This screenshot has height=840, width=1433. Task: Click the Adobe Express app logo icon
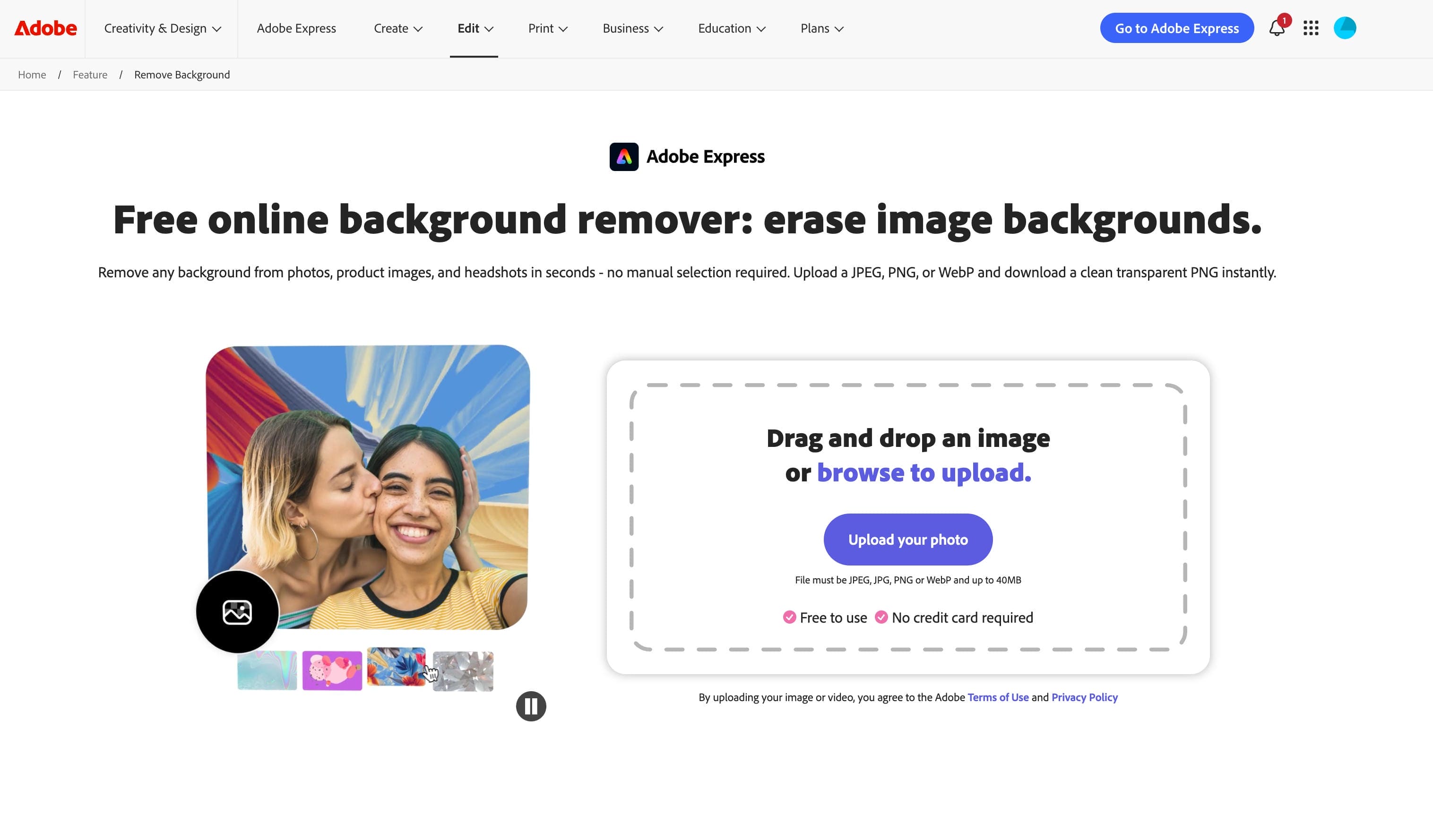(x=624, y=156)
